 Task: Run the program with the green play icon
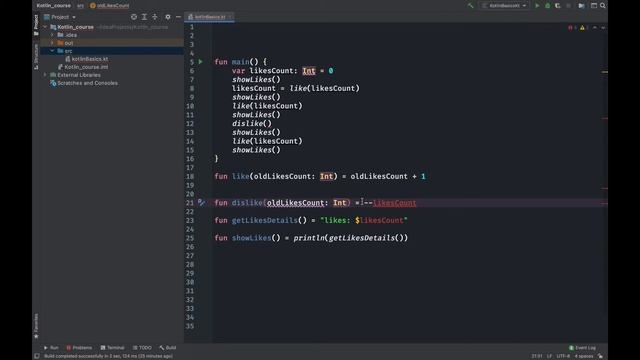click(537, 6)
